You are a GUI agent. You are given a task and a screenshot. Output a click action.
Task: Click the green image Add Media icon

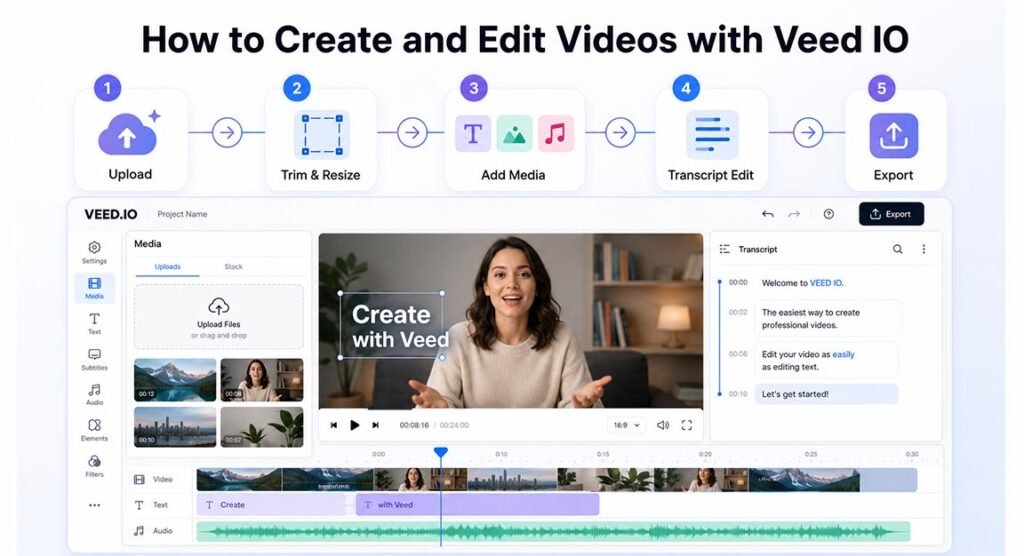pos(514,134)
